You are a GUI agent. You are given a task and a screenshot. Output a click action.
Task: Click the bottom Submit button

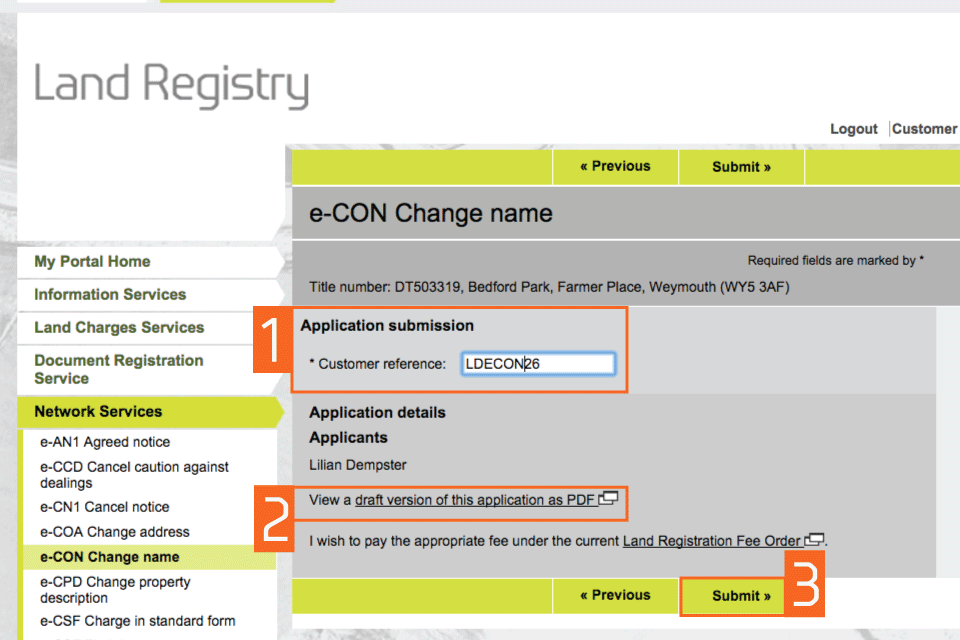point(741,596)
